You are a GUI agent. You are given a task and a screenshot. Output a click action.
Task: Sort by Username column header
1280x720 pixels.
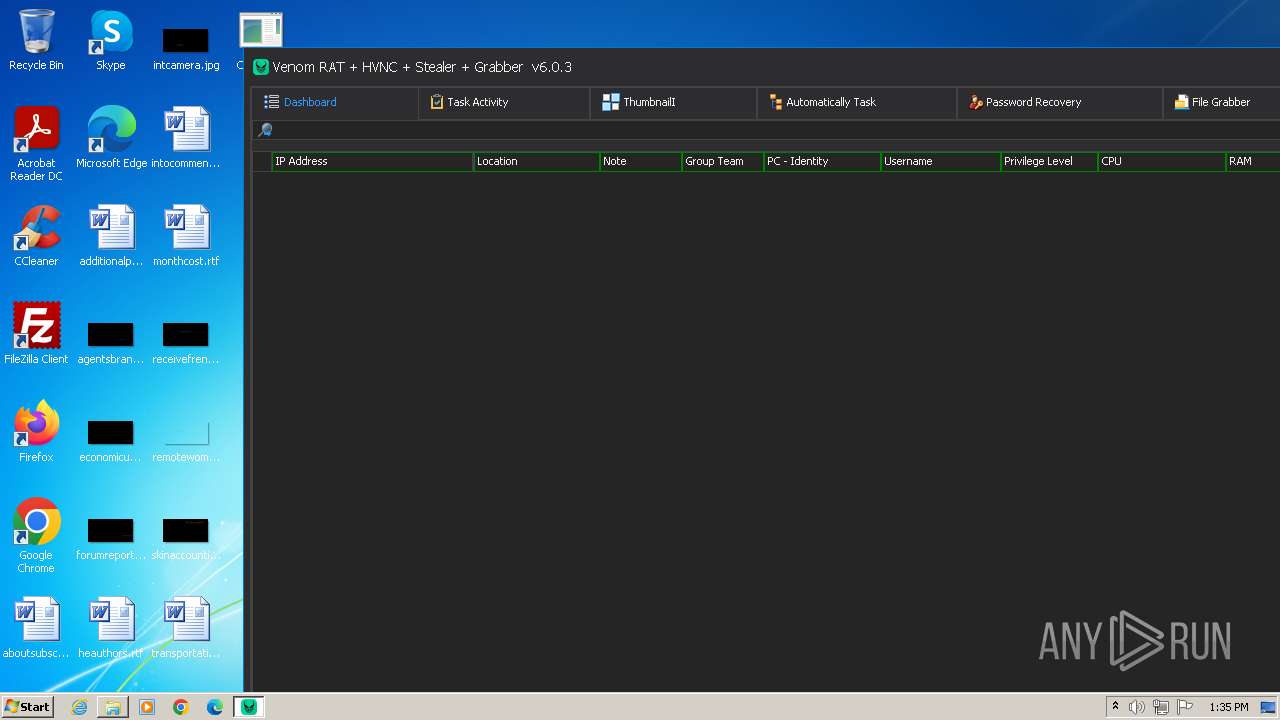(940, 161)
